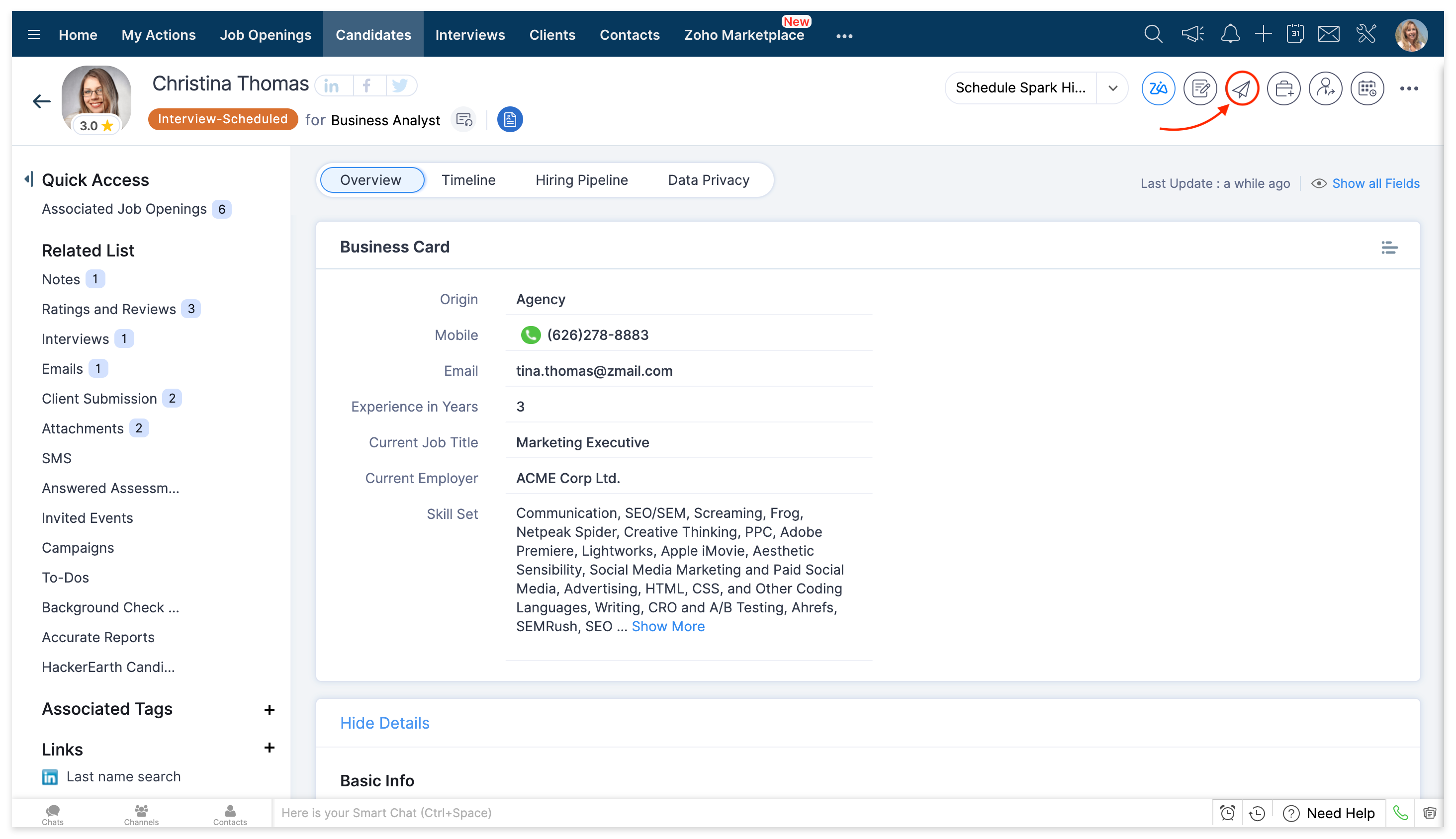Click Show More in Skill Set
1456x839 pixels.
pyautogui.click(x=667, y=626)
